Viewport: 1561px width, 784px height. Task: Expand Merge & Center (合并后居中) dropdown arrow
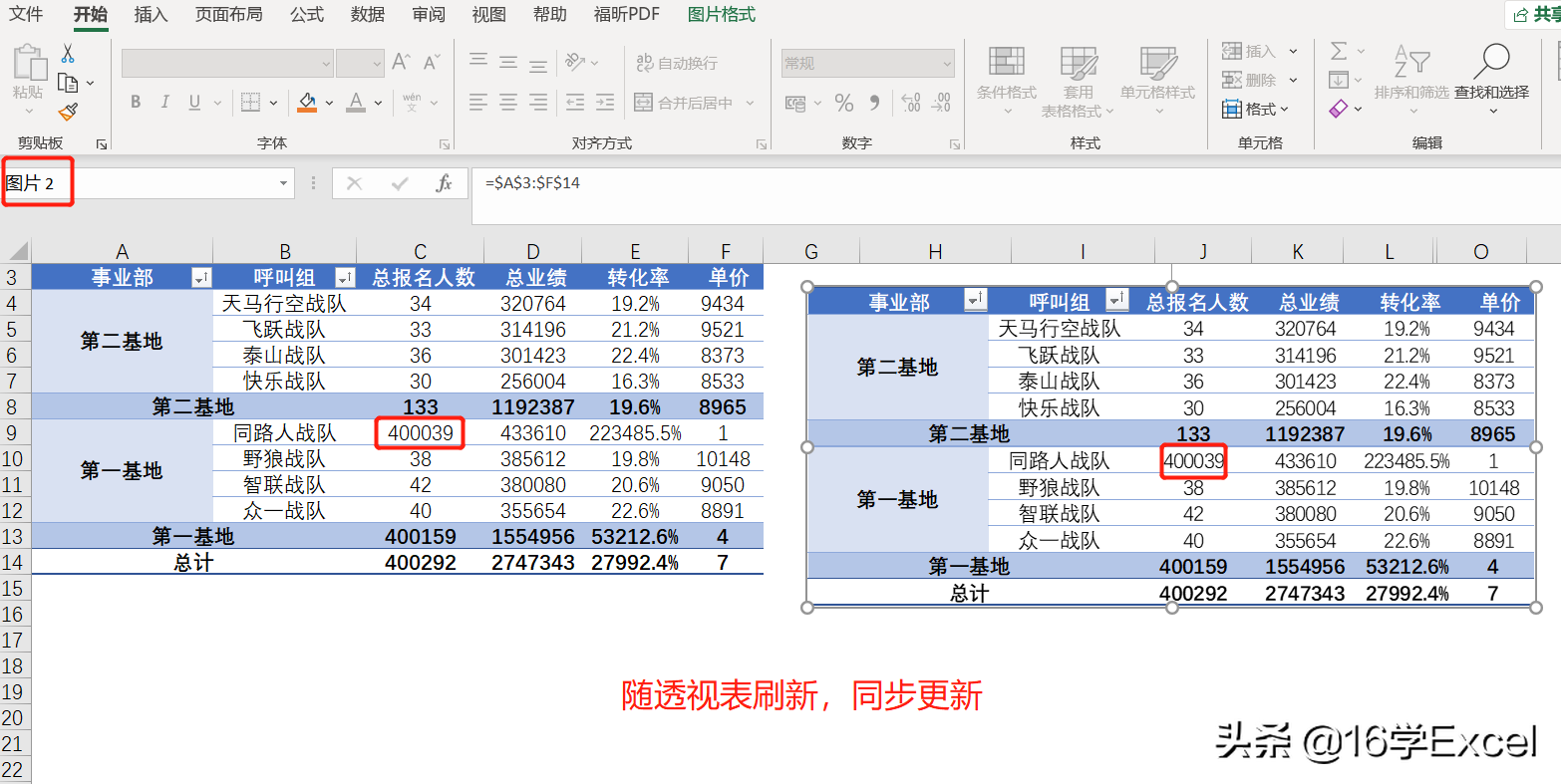[x=751, y=103]
